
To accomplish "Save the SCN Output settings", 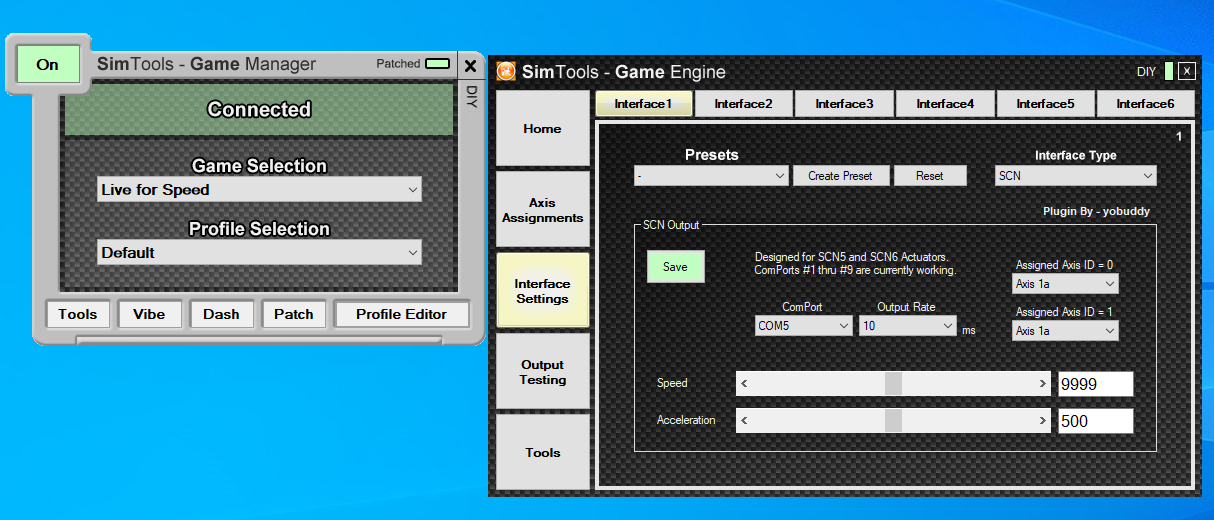I will click(x=675, y=267).
